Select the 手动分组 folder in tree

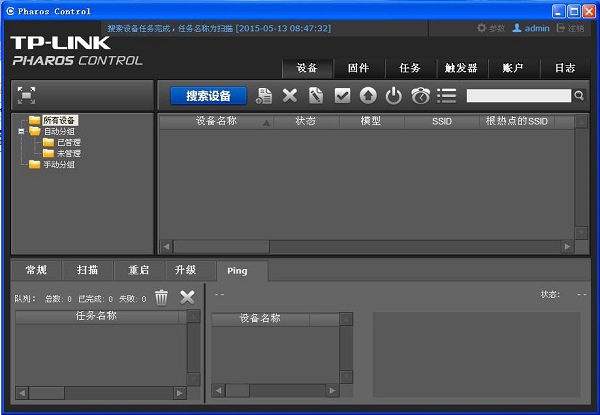(58, 164)
